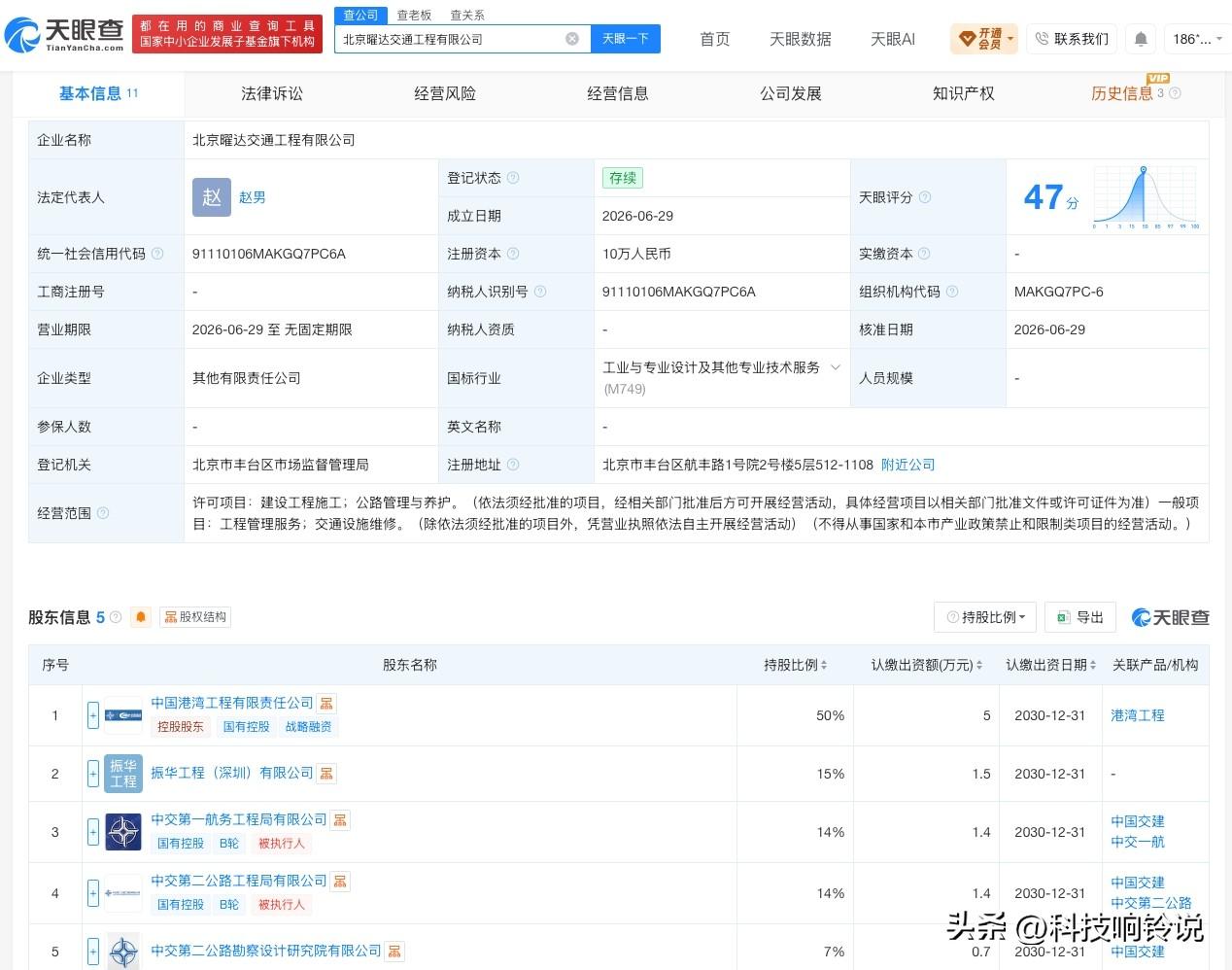Expand row 4 中交第二公路工程局 shareholder
Image resolution: width=1232 pixels, height=970 pixels.
93,893
